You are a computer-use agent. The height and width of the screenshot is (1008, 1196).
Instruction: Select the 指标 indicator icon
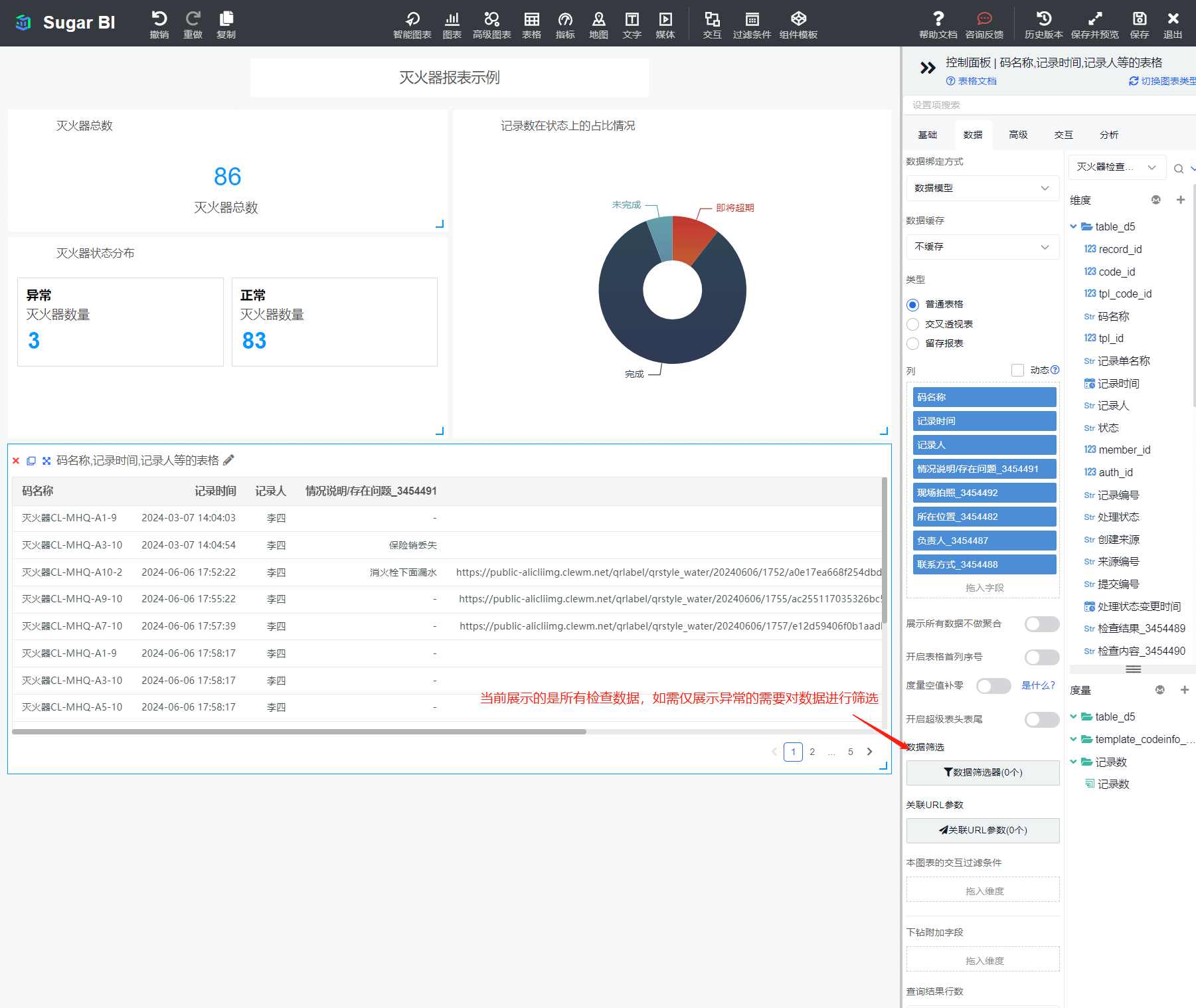pyautogui.click(x=565, y=19)
